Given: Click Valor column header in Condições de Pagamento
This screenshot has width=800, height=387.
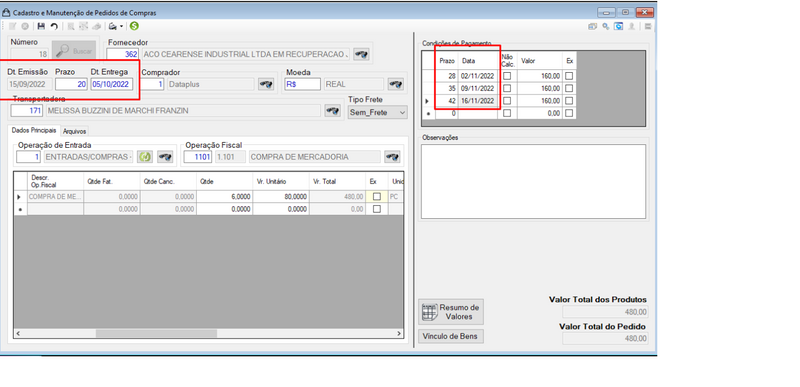Looking at the screenshot, I should [x=540, y=61].
